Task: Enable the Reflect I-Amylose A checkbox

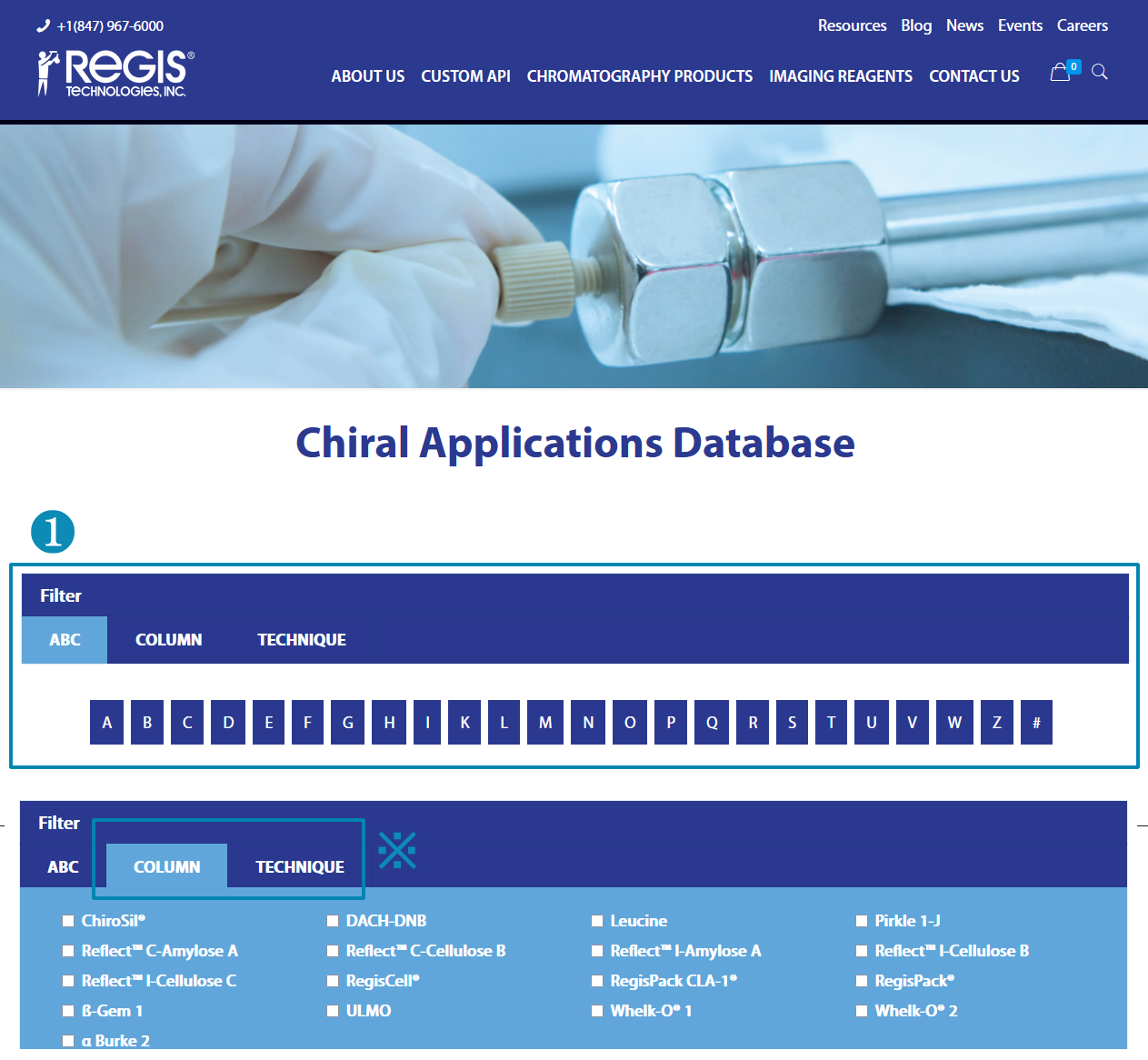Action: coord(597,951)
